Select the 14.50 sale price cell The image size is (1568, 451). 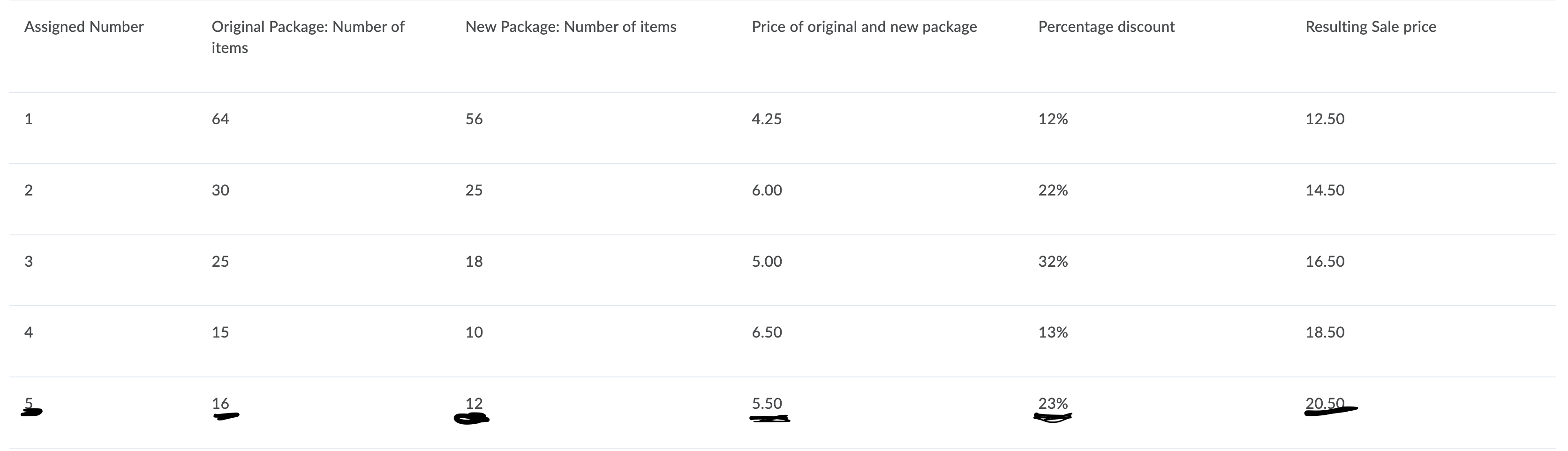tap(1325, 190)
